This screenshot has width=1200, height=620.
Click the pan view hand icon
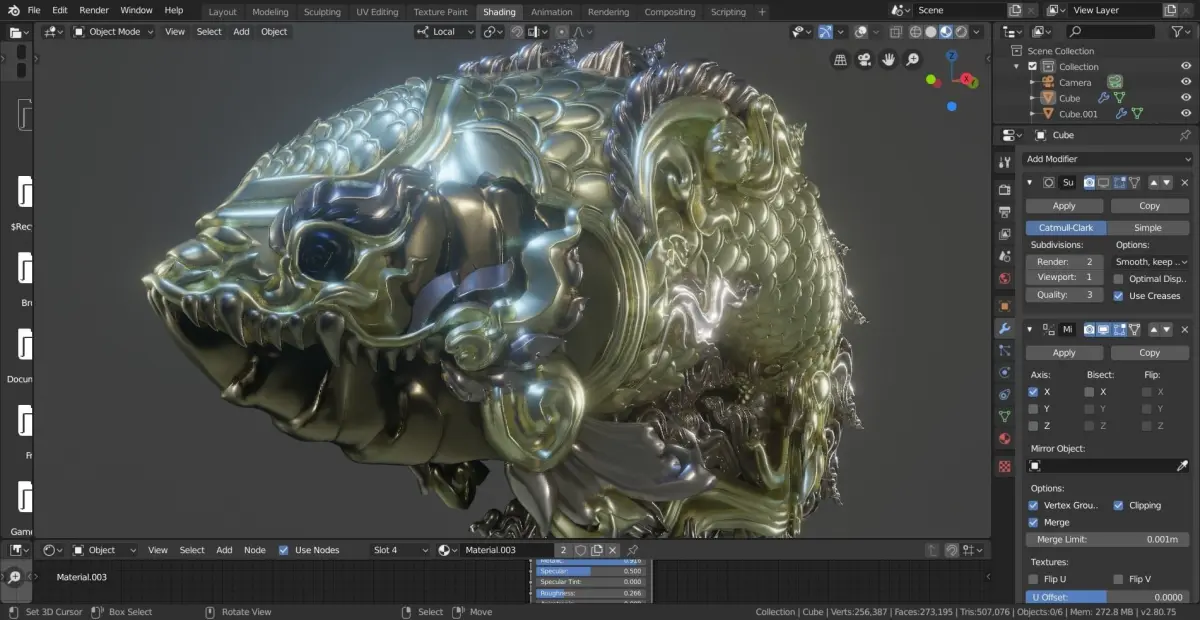click(x=888, y=60)
